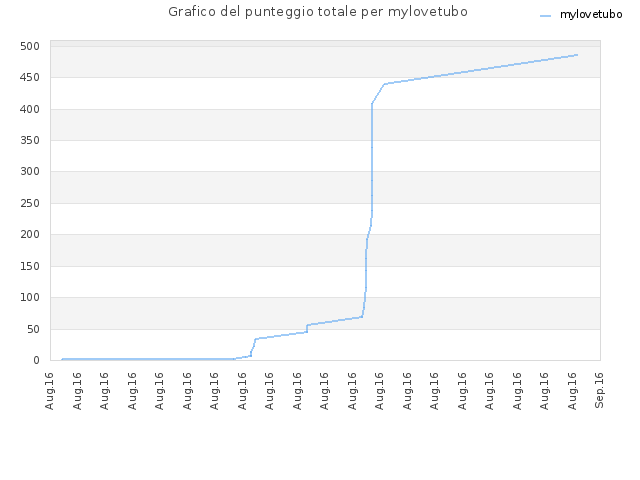This screenshot has width=640, height=480.
Task: Click the 300 y-axis label
Action: 30,171
